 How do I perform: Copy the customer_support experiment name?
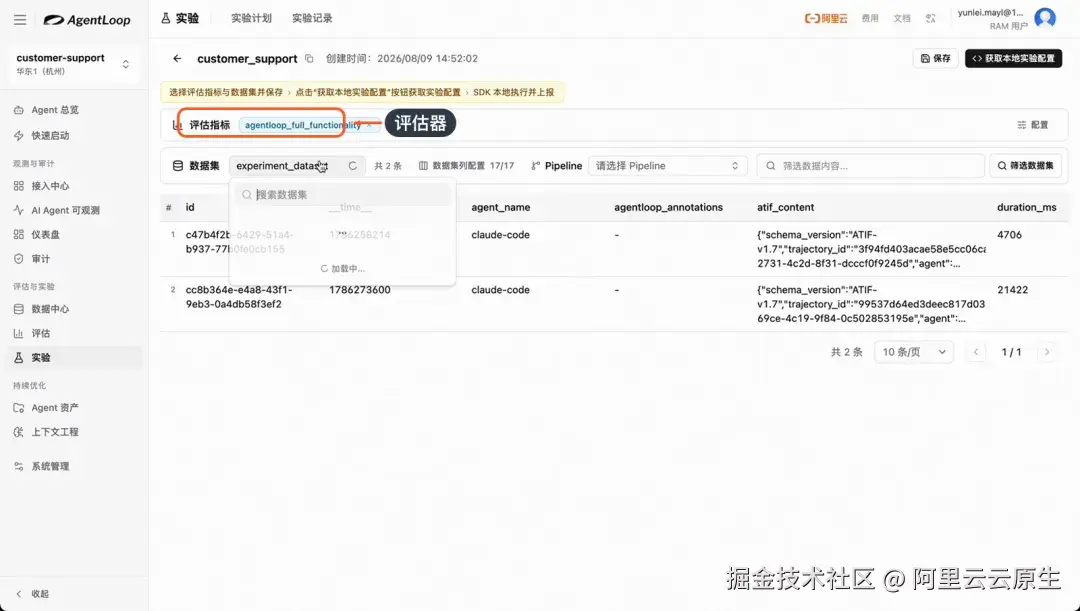click(x=309, y=59)
